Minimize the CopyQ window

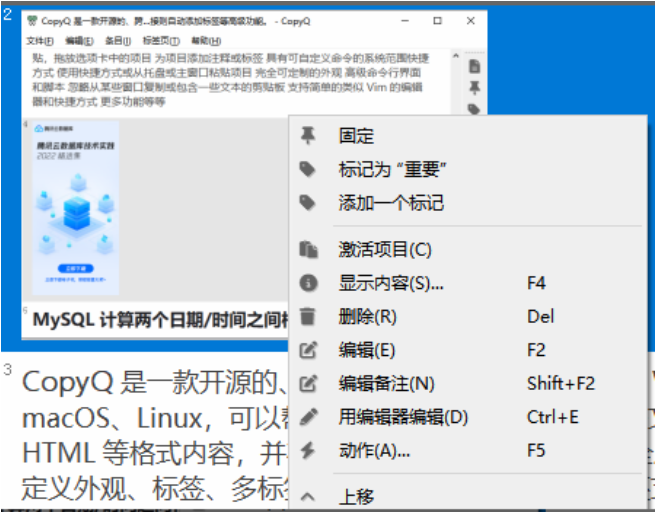[x=405, y=20]
